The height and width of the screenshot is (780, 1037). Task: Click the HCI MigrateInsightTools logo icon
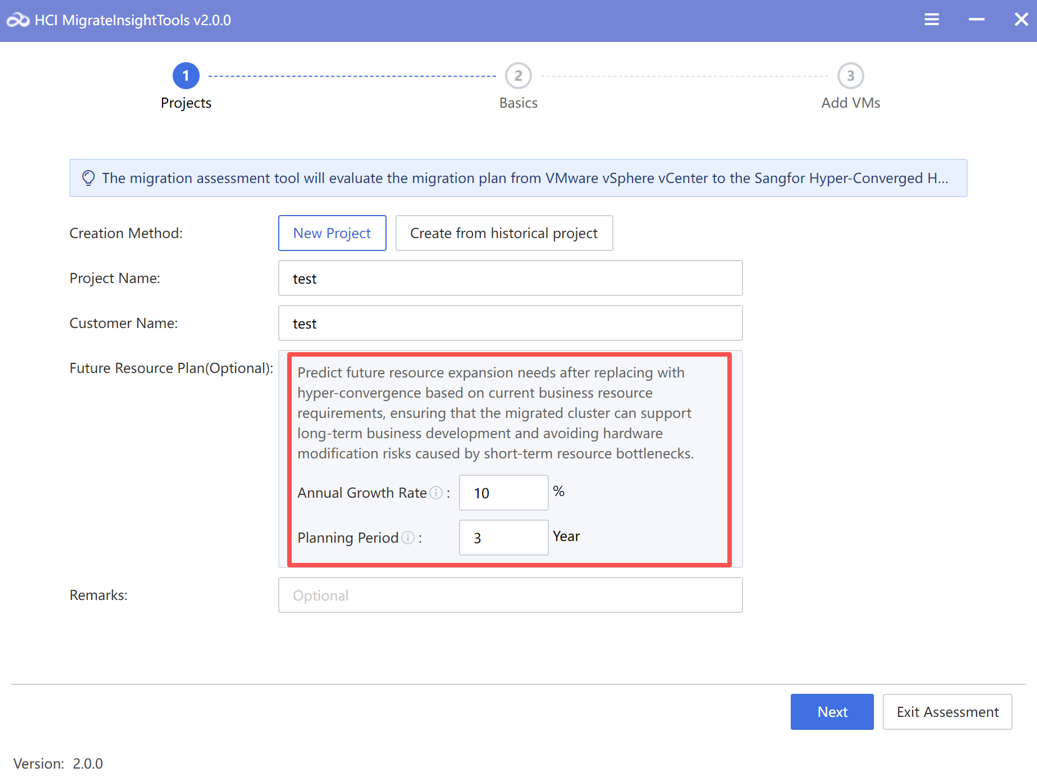(x=18, y=21)
